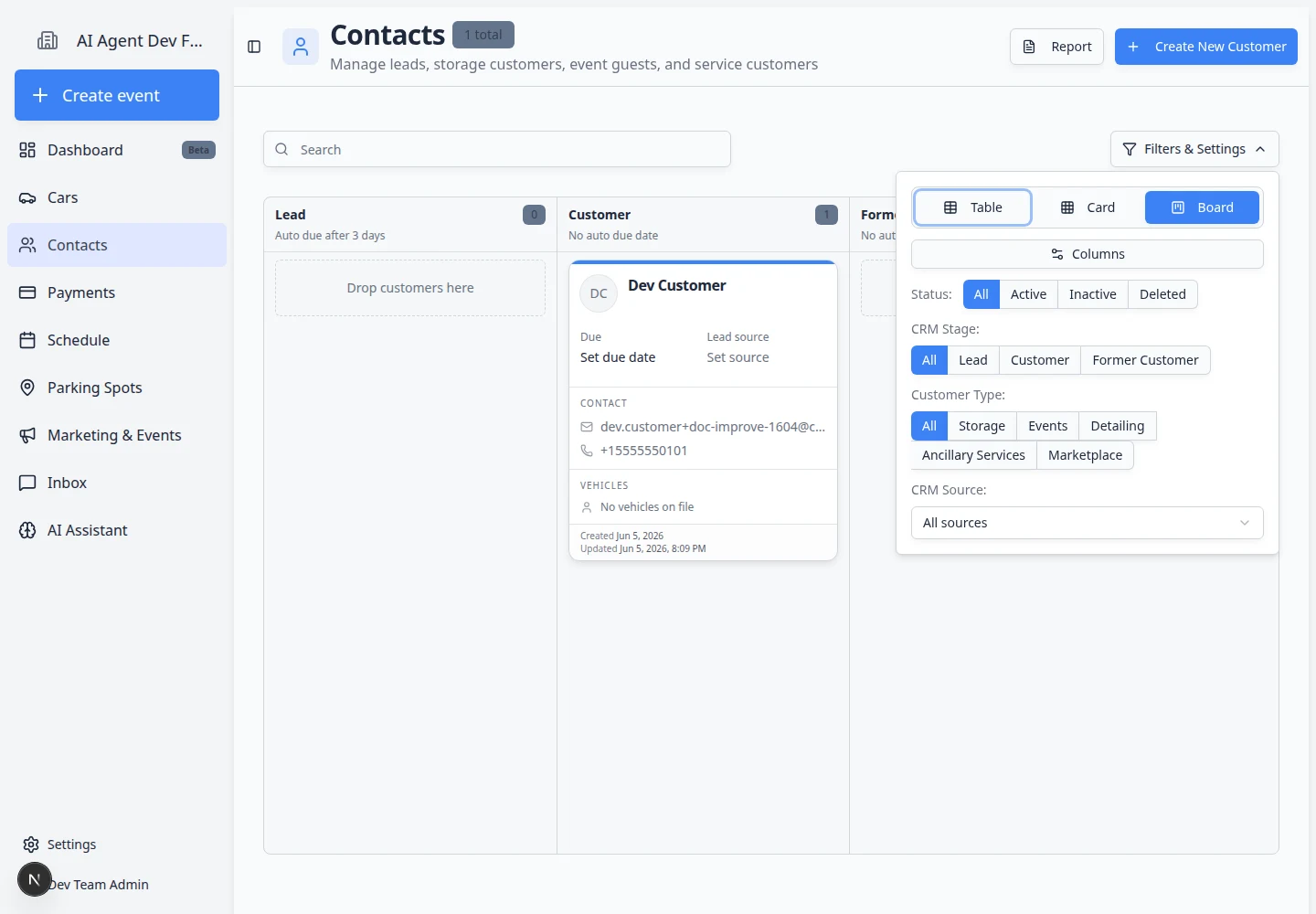The height and width of the screenshot is (914, 1316).
Task: Click the plus icon in Create New Customer
Action: 1133,47
